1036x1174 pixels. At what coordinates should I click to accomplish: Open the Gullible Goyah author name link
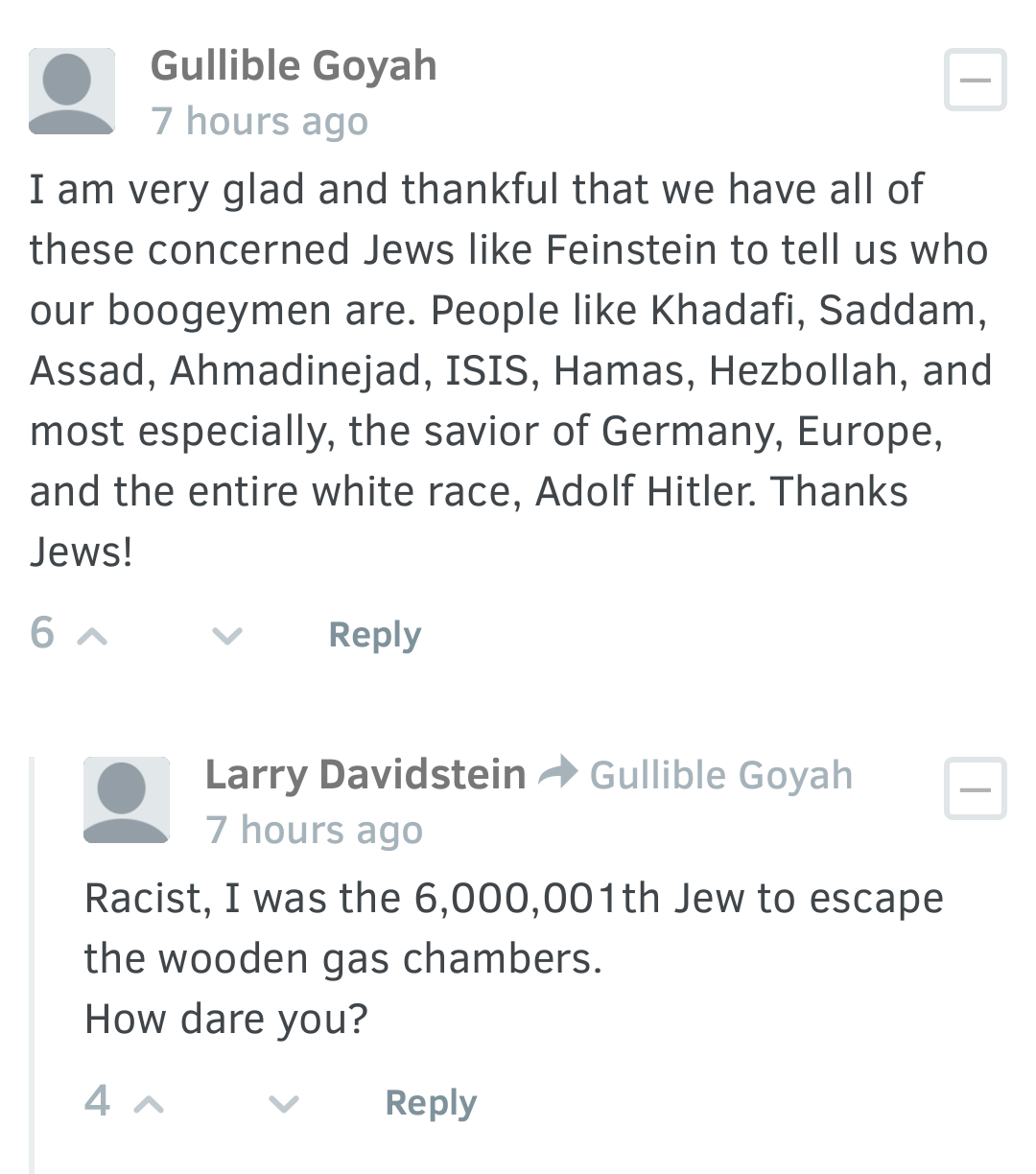tap(294, 66)
